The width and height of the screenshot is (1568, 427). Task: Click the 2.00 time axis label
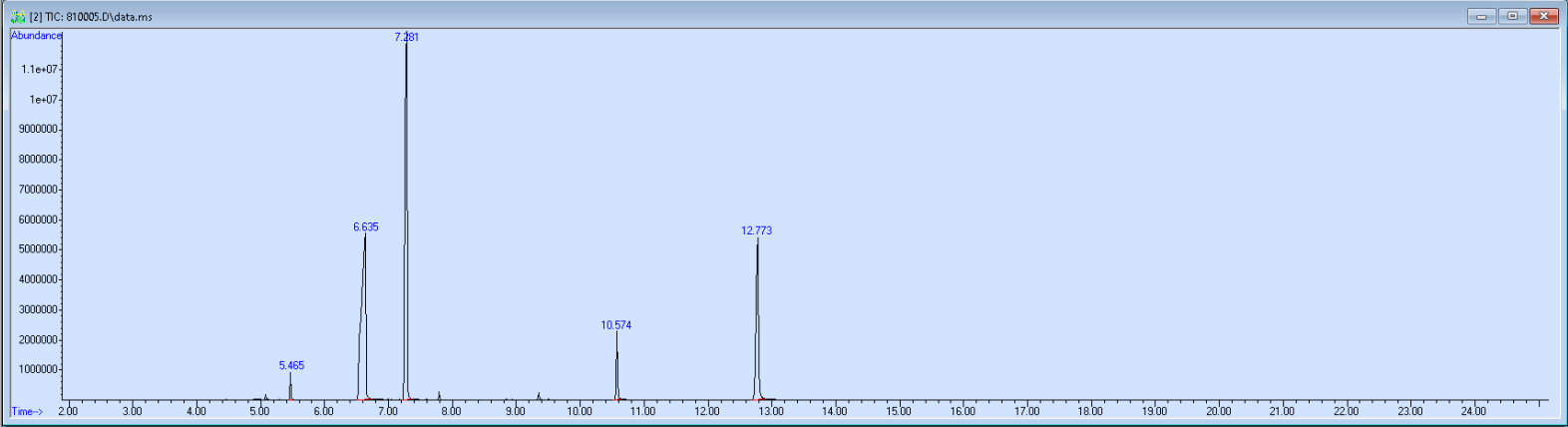tap(68, 411)
